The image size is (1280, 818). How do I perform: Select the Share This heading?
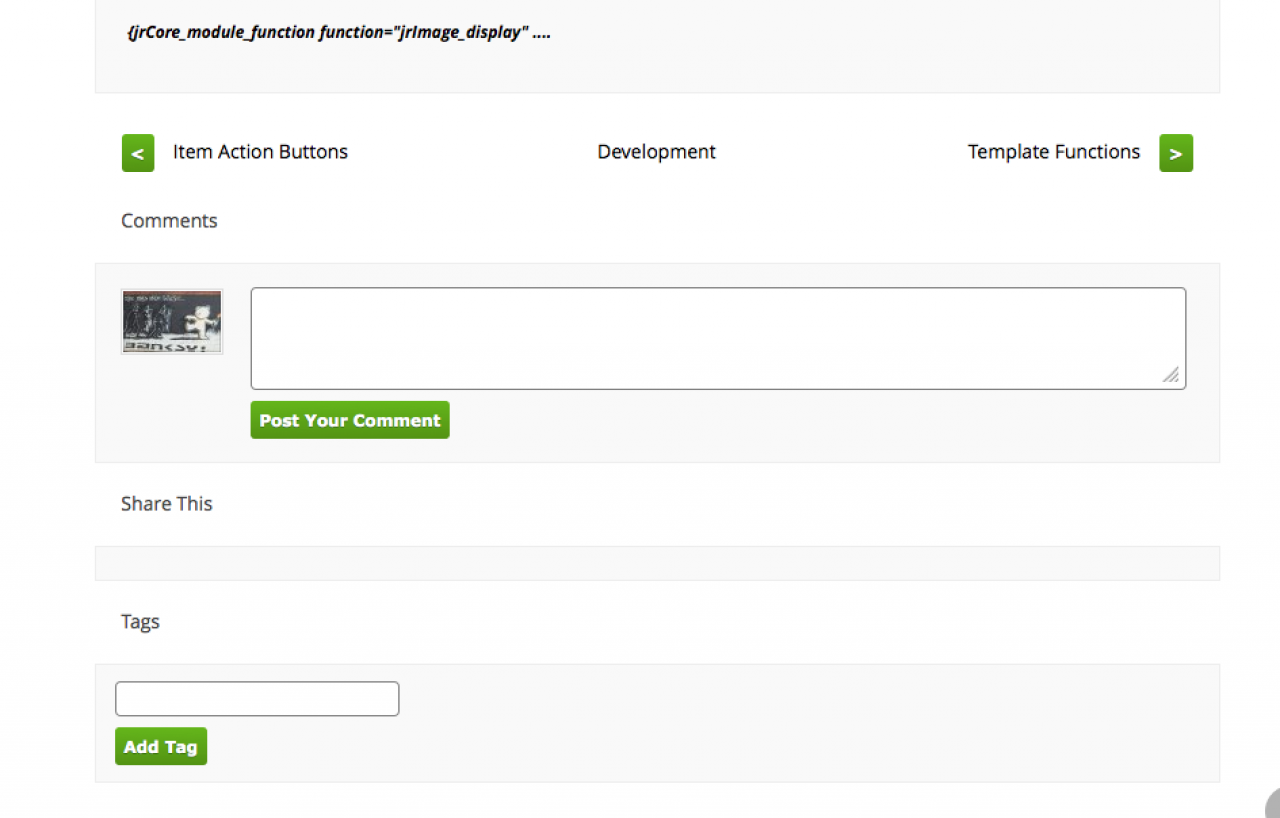[166, 504]
